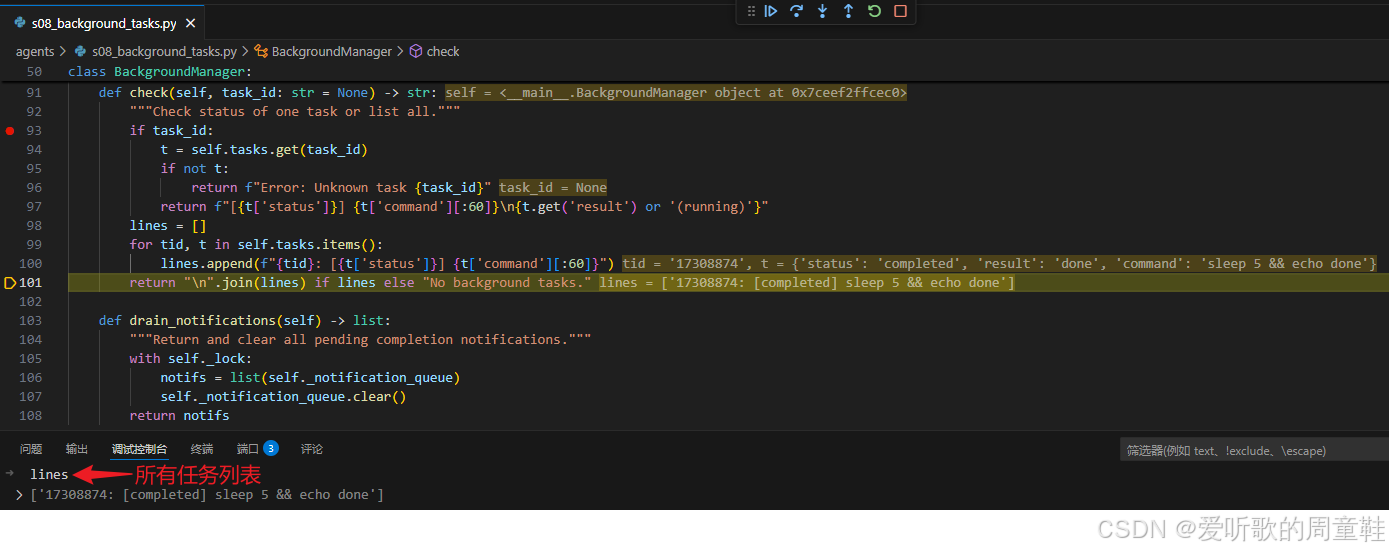Click 'self._notification_queue.clear()' on line 107
The image size is (1389, 552).
click(x=284, y=397)
